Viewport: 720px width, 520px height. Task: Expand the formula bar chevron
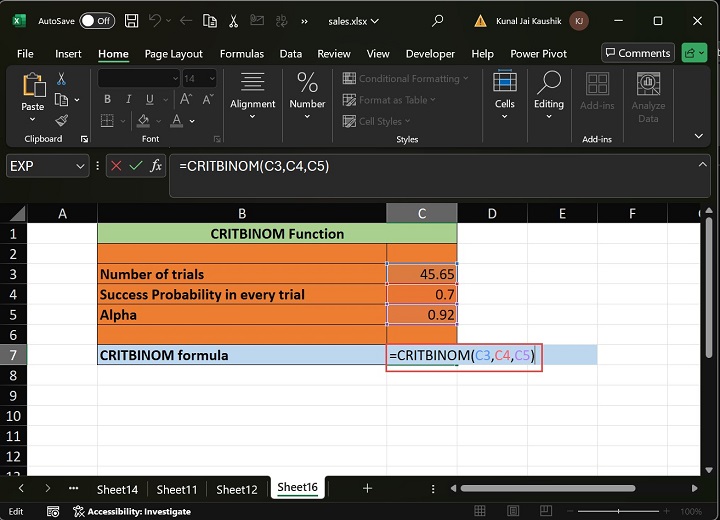click(x=703, y=165)
